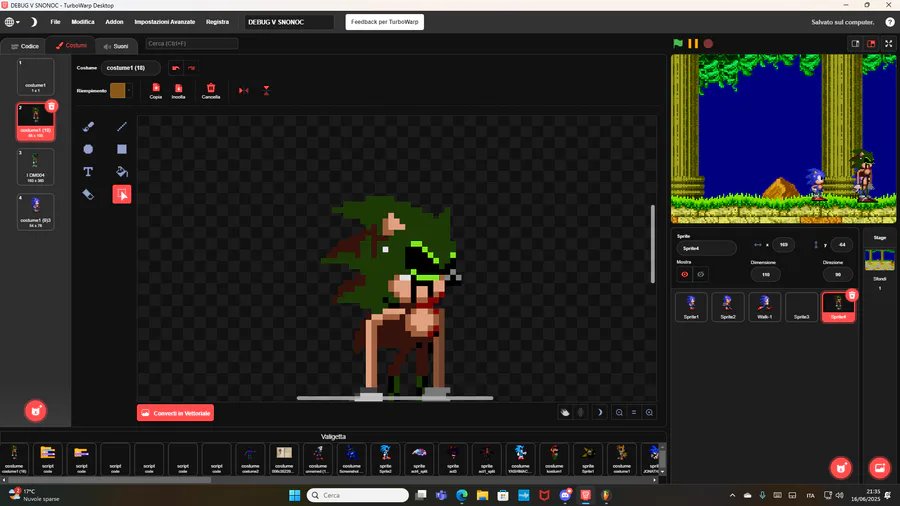Open Microsoft Edge from the taskbar
Viewport: 900px width, 506px height.
(x=461, y=495)
